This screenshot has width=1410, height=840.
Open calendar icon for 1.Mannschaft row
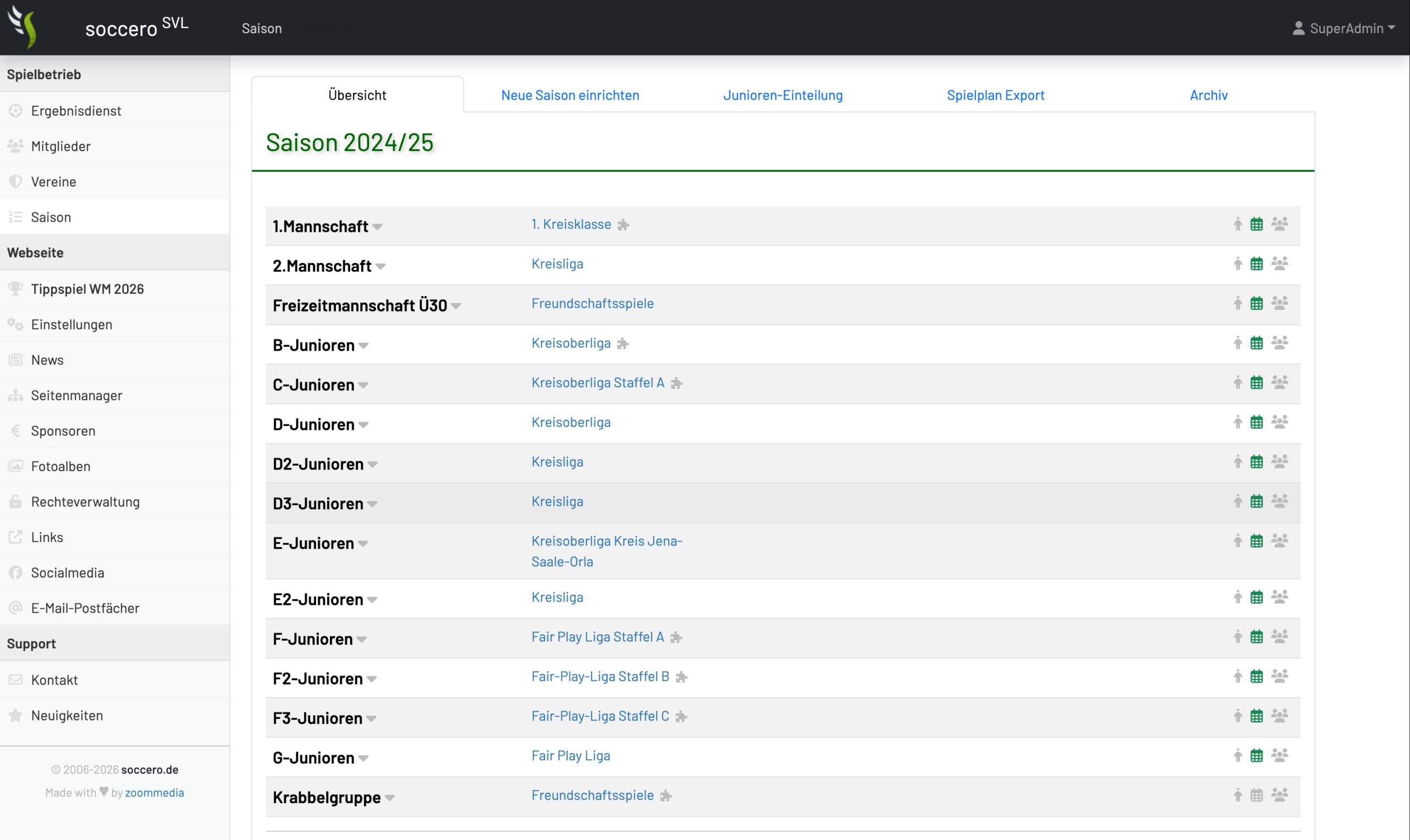(1256, 224)
